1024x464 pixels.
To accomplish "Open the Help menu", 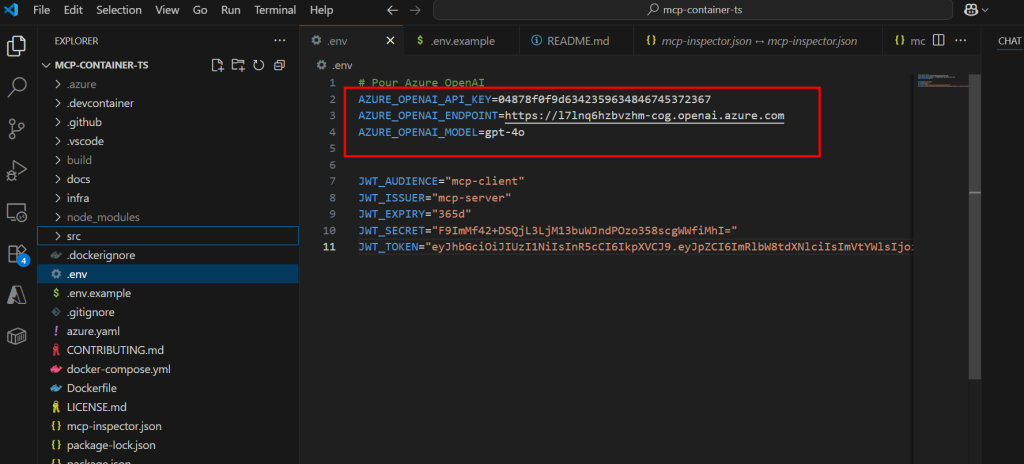I will (x=321, y=10).
